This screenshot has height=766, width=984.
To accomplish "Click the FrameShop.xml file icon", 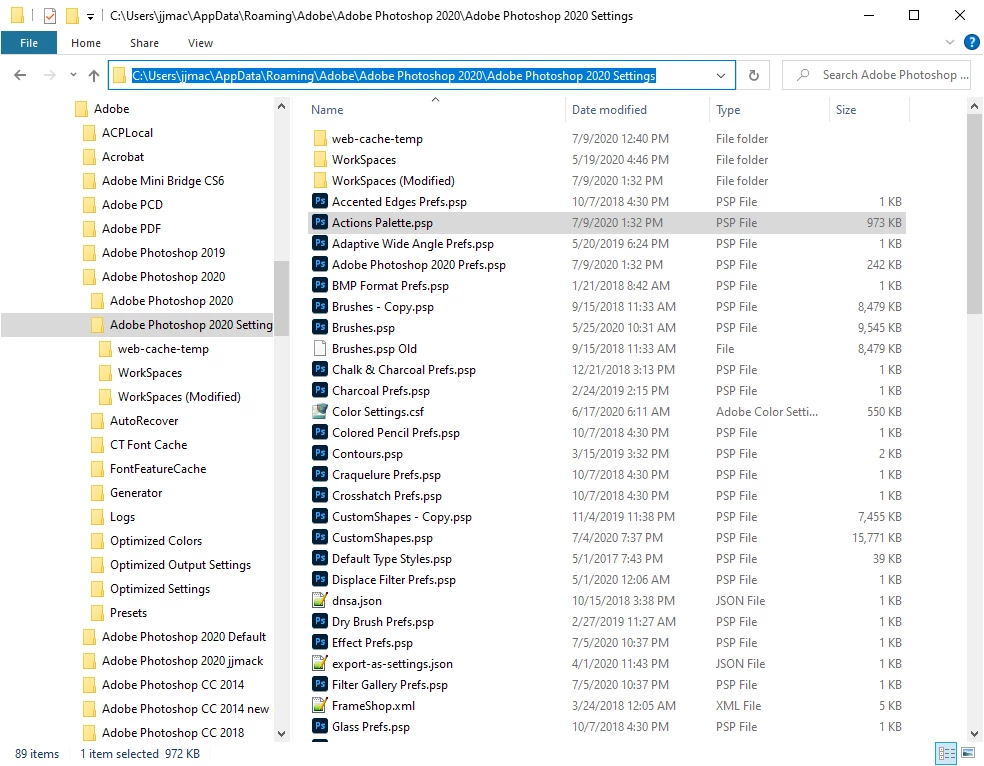I will [320, 705].
